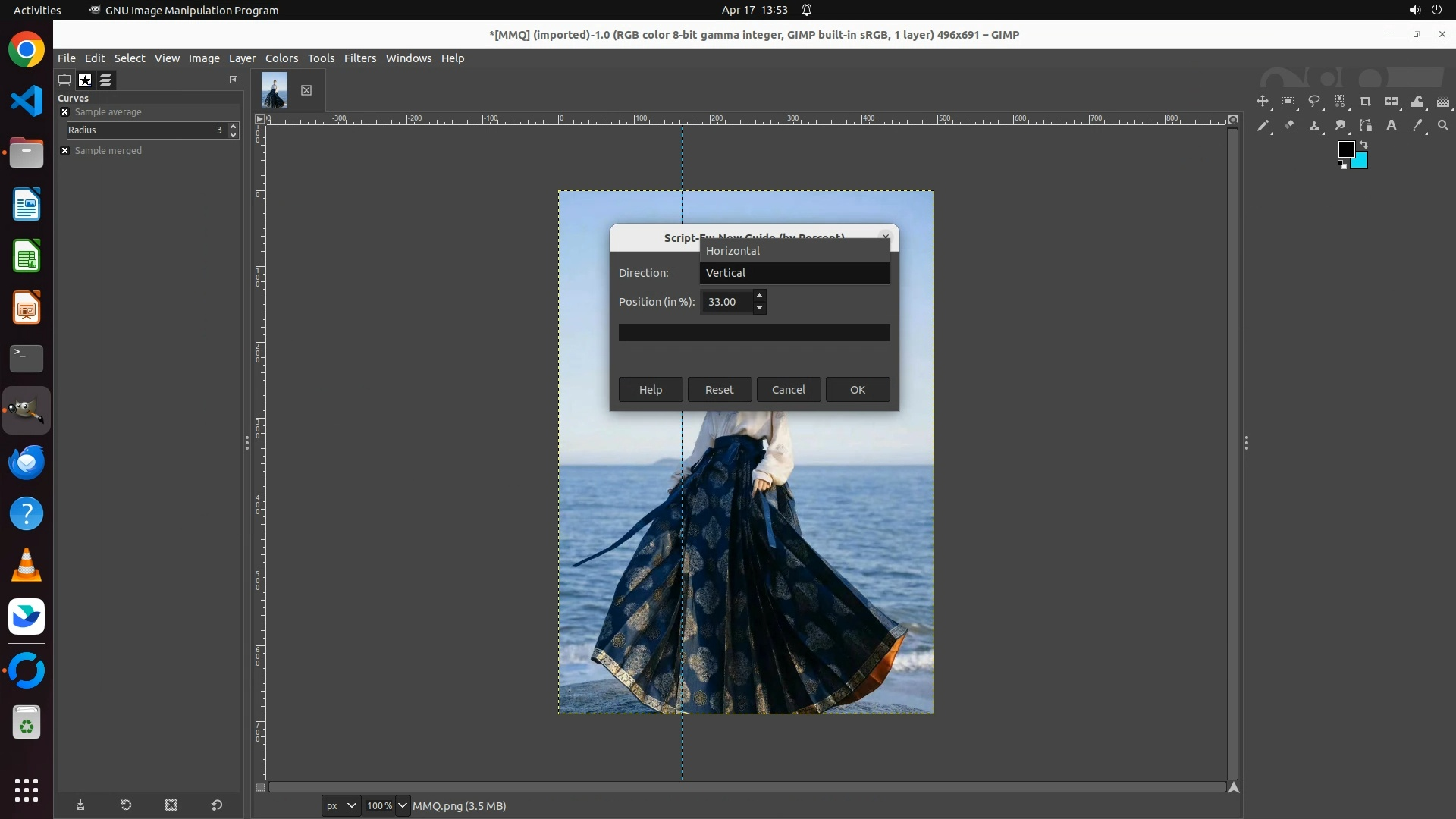Select the Free Select lasso tool
Viewport: 1456px width, 819px height.
click(1314, 102)
